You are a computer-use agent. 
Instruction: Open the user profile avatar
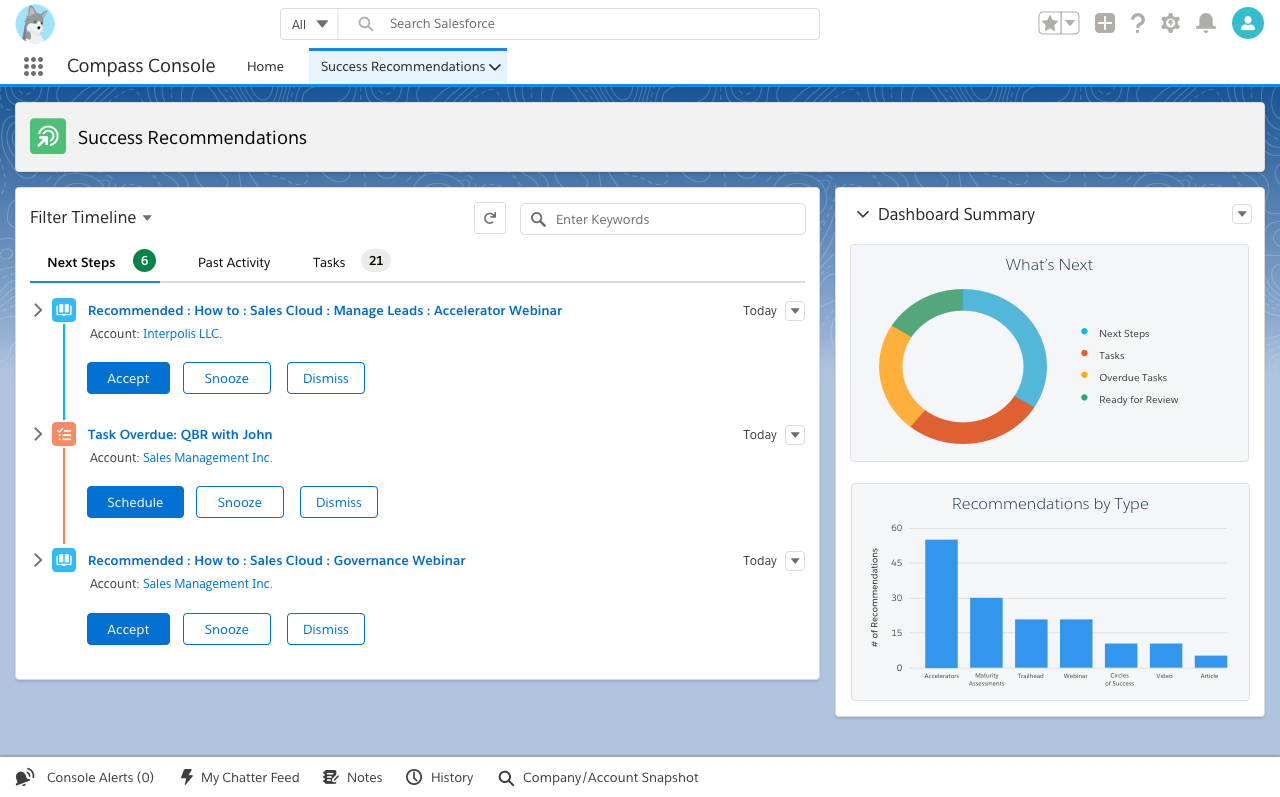click(x=1248, y=23)
